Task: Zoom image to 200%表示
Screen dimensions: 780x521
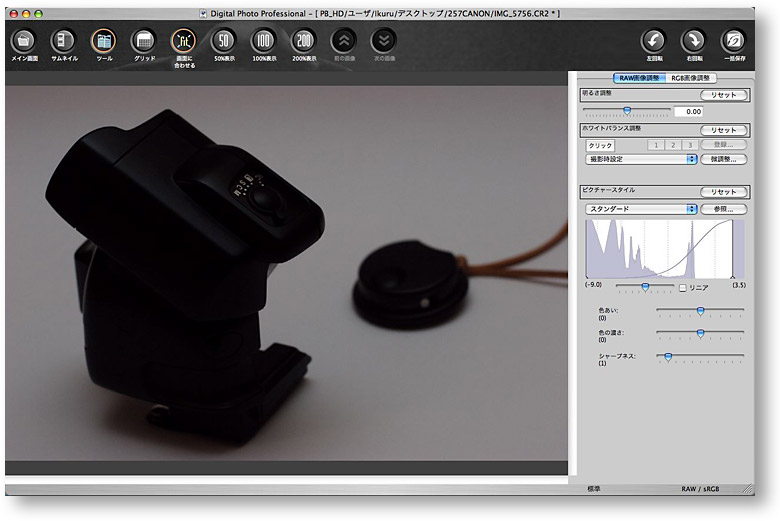Action: pos(303,41)
